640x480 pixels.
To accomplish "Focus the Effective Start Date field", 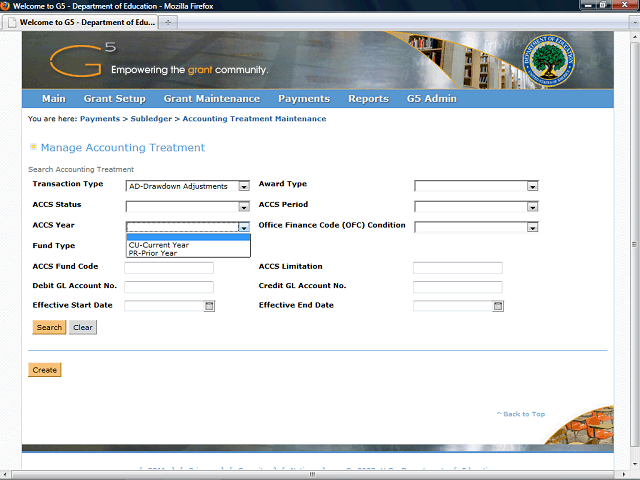I will coord(164,306).
